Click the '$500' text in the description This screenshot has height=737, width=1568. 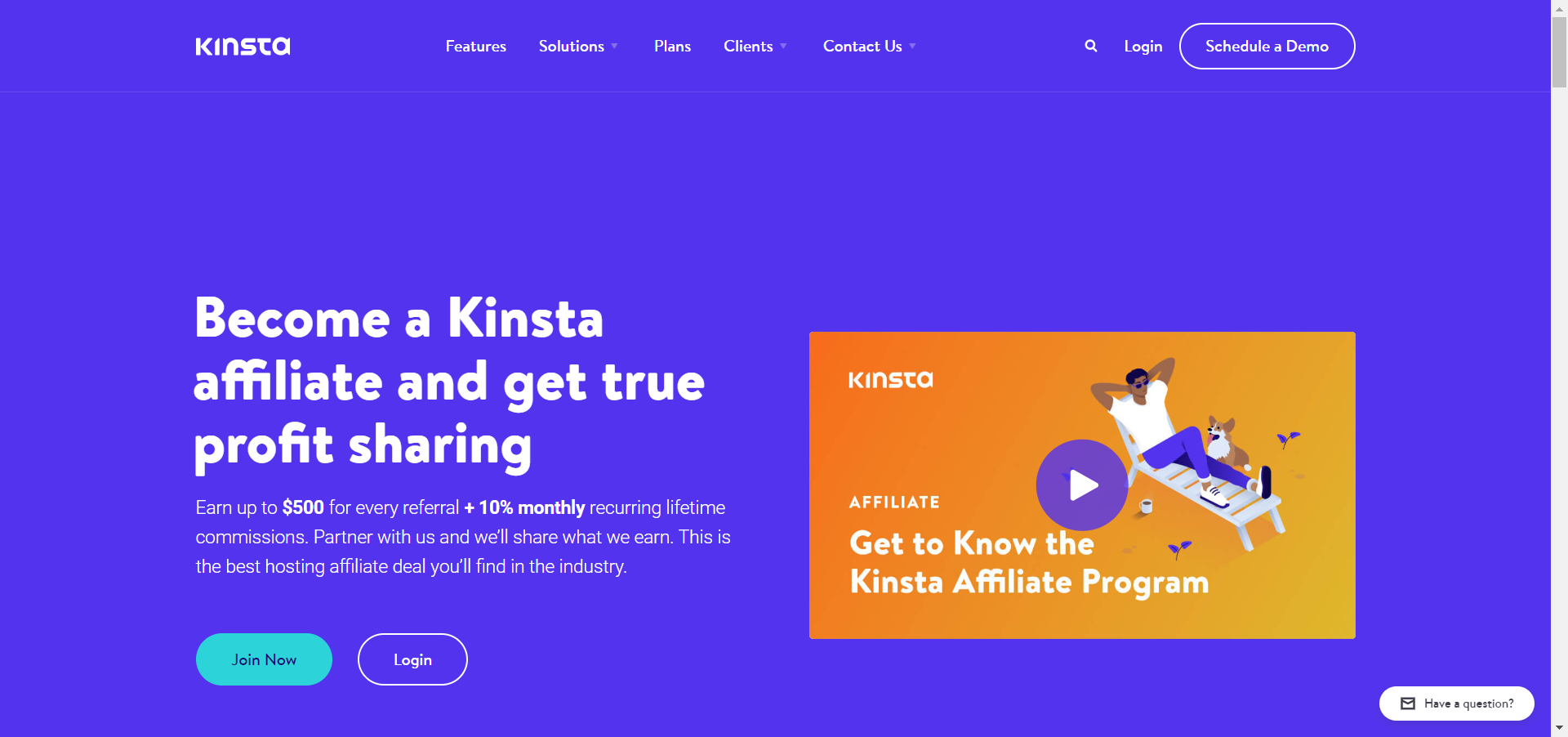click(303, 507)
